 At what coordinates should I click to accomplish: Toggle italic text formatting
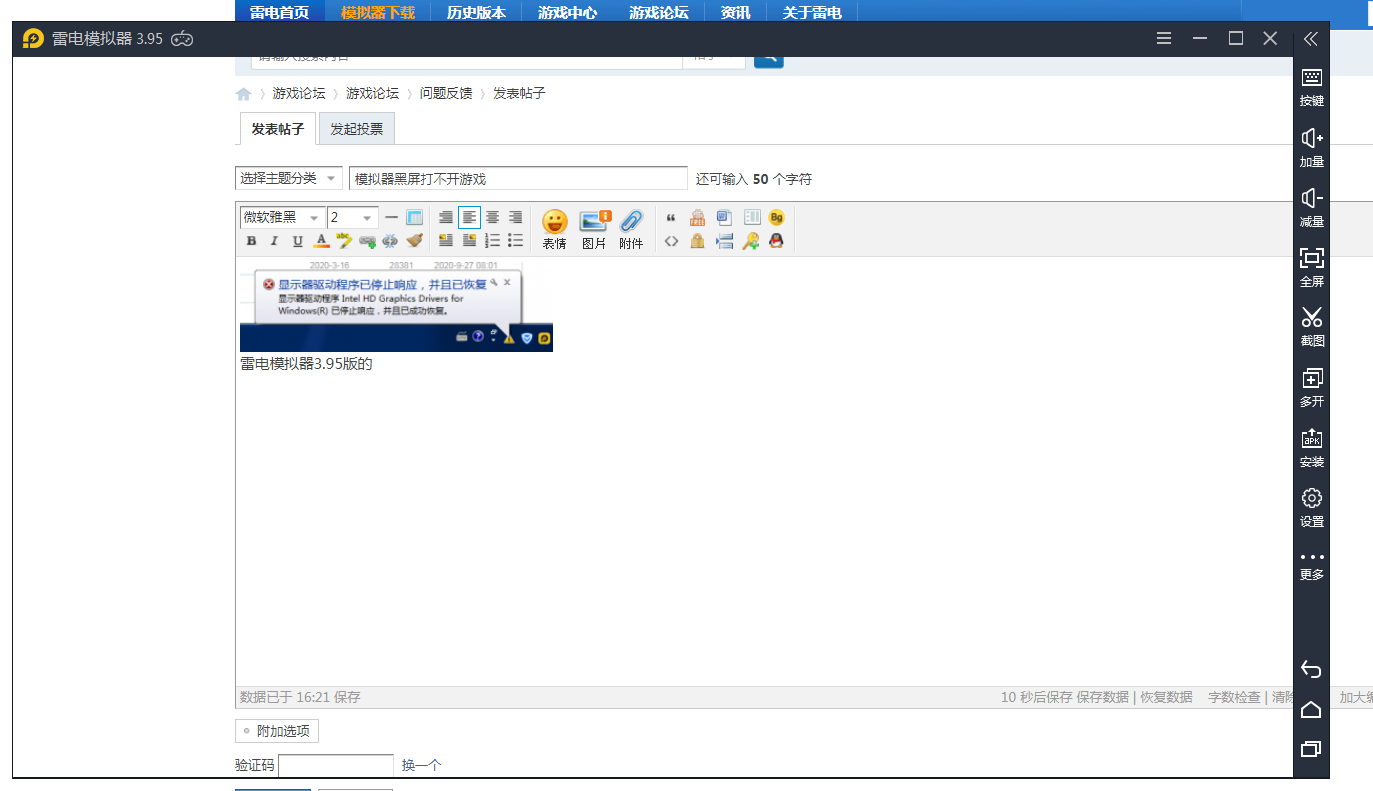[x=274, y=241]
